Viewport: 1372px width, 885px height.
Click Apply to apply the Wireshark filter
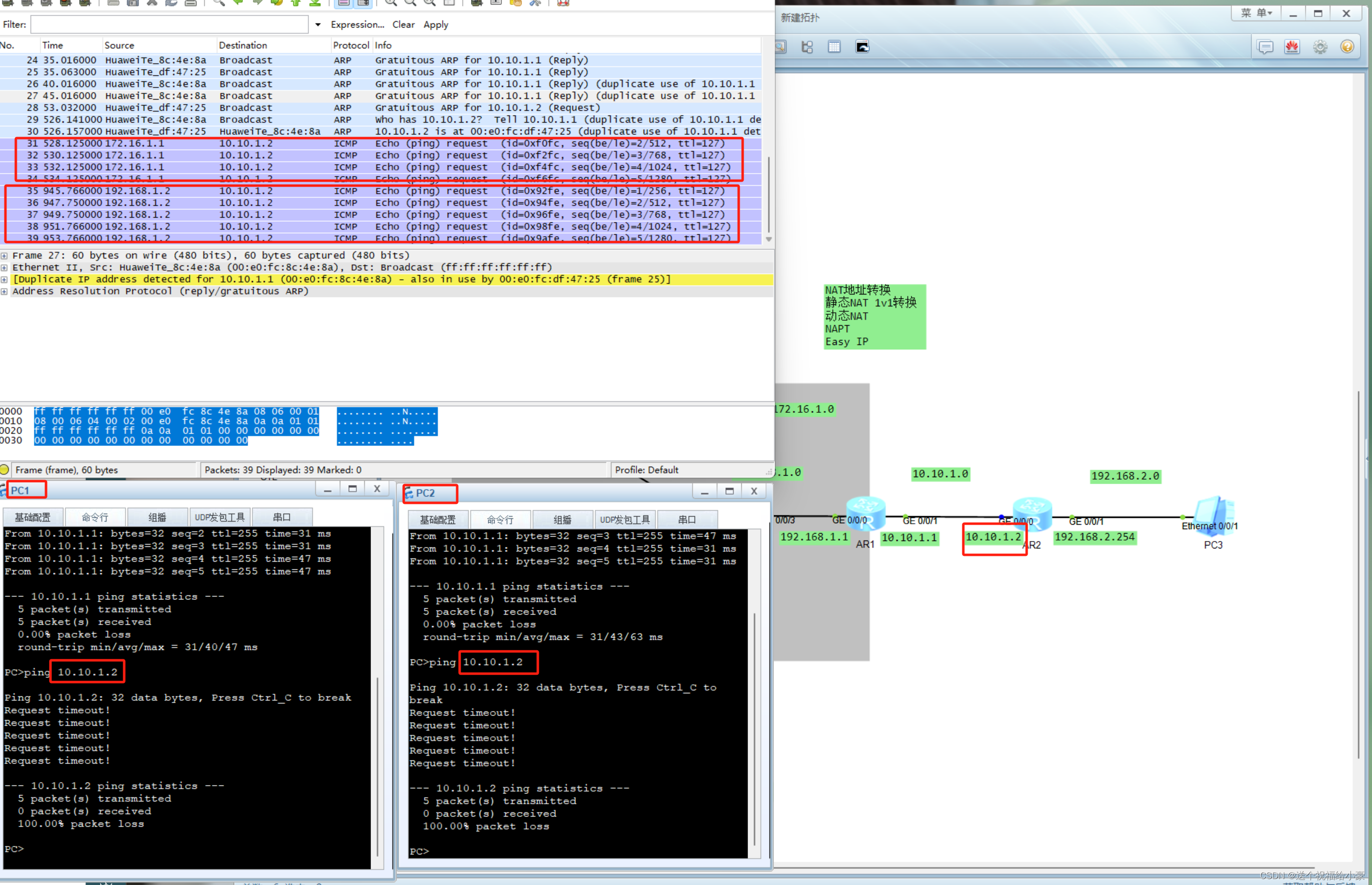coord(435,25)
